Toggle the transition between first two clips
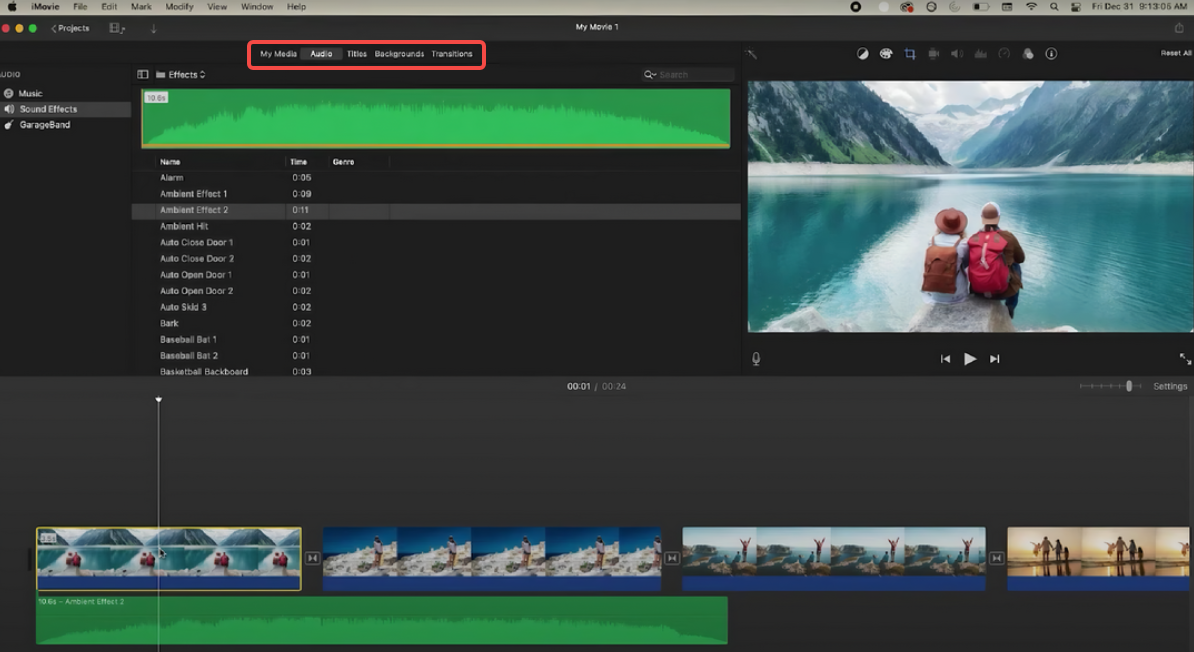This screenshot has height=652, width=1194. coord(312,558)
